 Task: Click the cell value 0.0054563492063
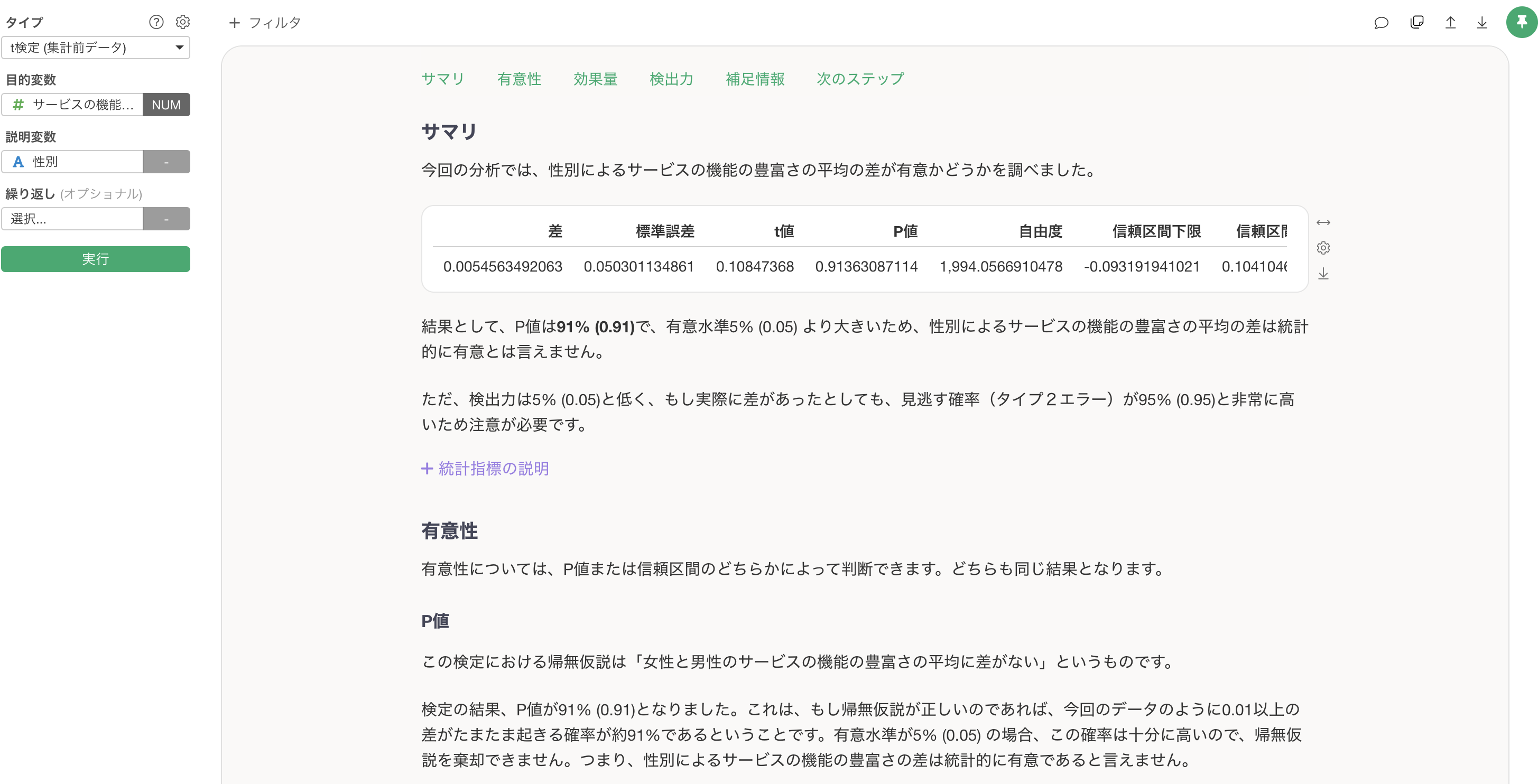[503, 266]
